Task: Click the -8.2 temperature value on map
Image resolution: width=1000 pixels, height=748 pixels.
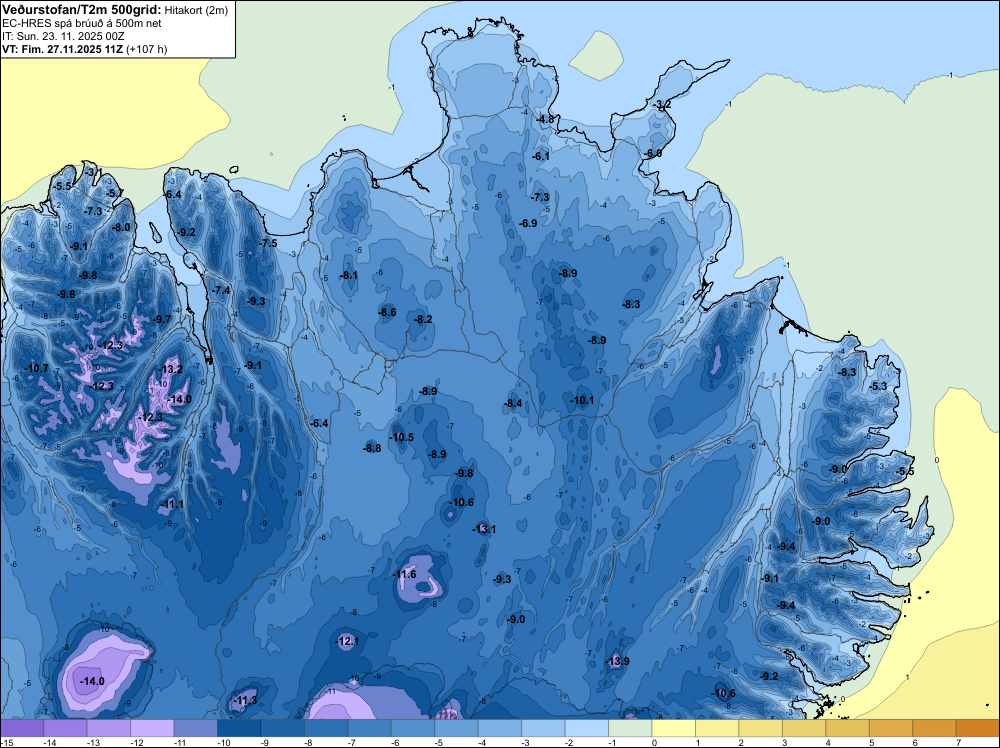Action: click(x=423, y=319)
